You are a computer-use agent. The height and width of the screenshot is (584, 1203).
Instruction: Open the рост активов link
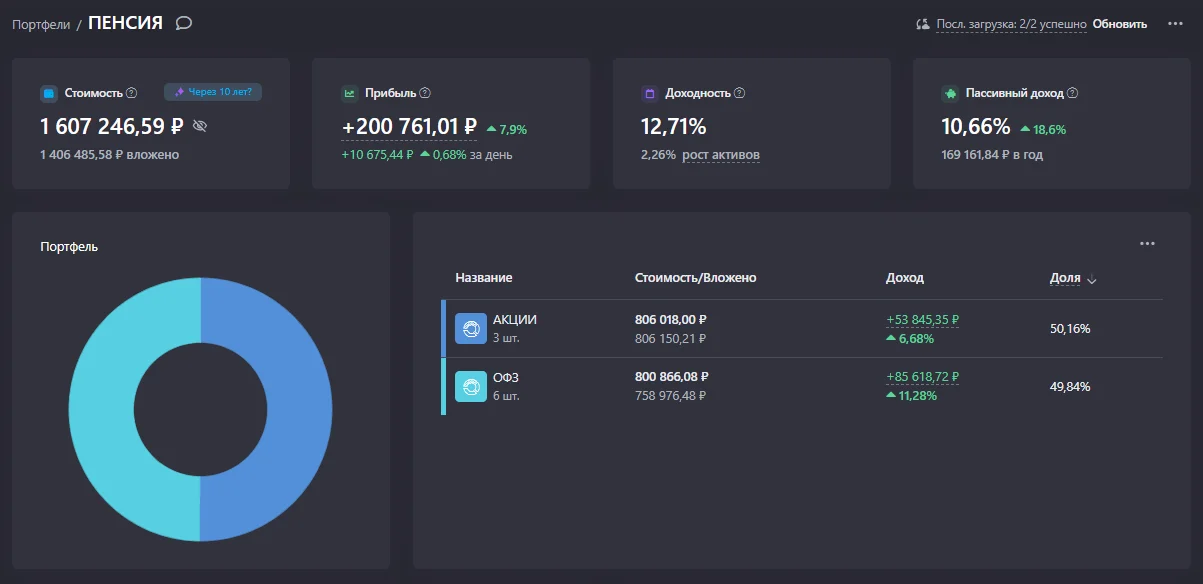(721, 155)
